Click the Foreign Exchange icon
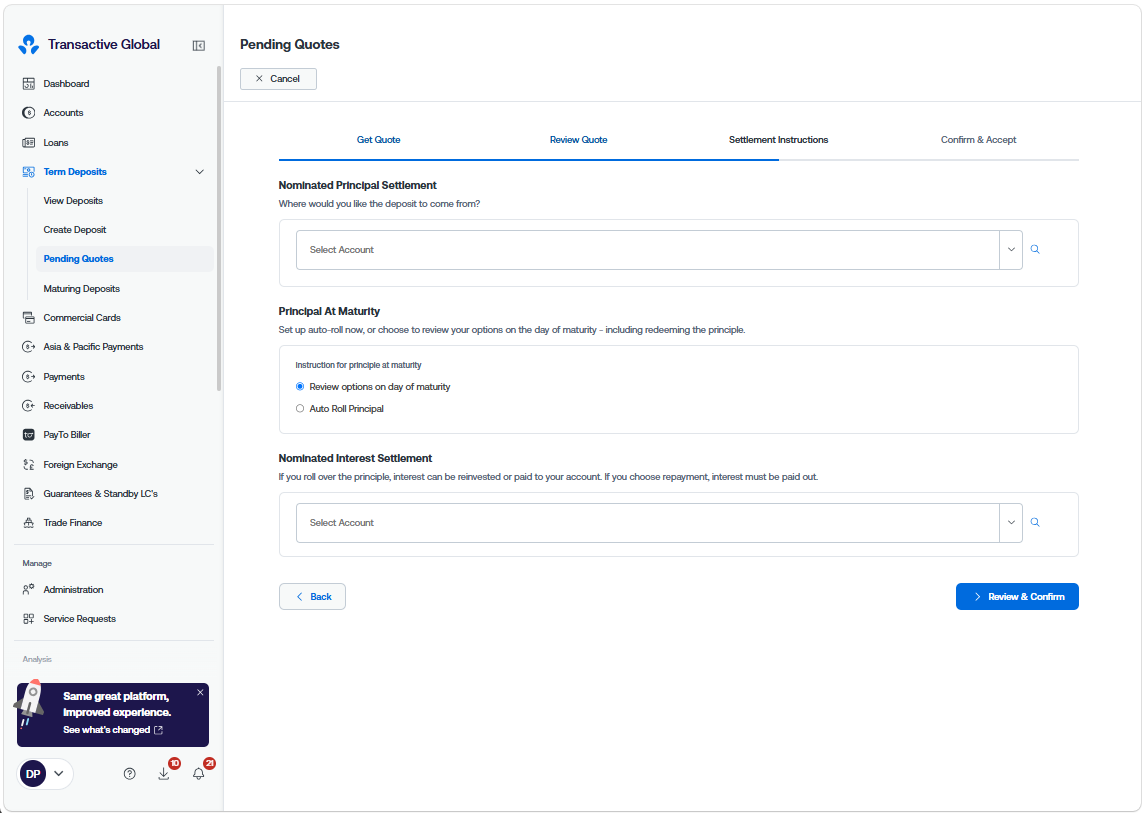The image size is (1143, 813). pos(28,464)
